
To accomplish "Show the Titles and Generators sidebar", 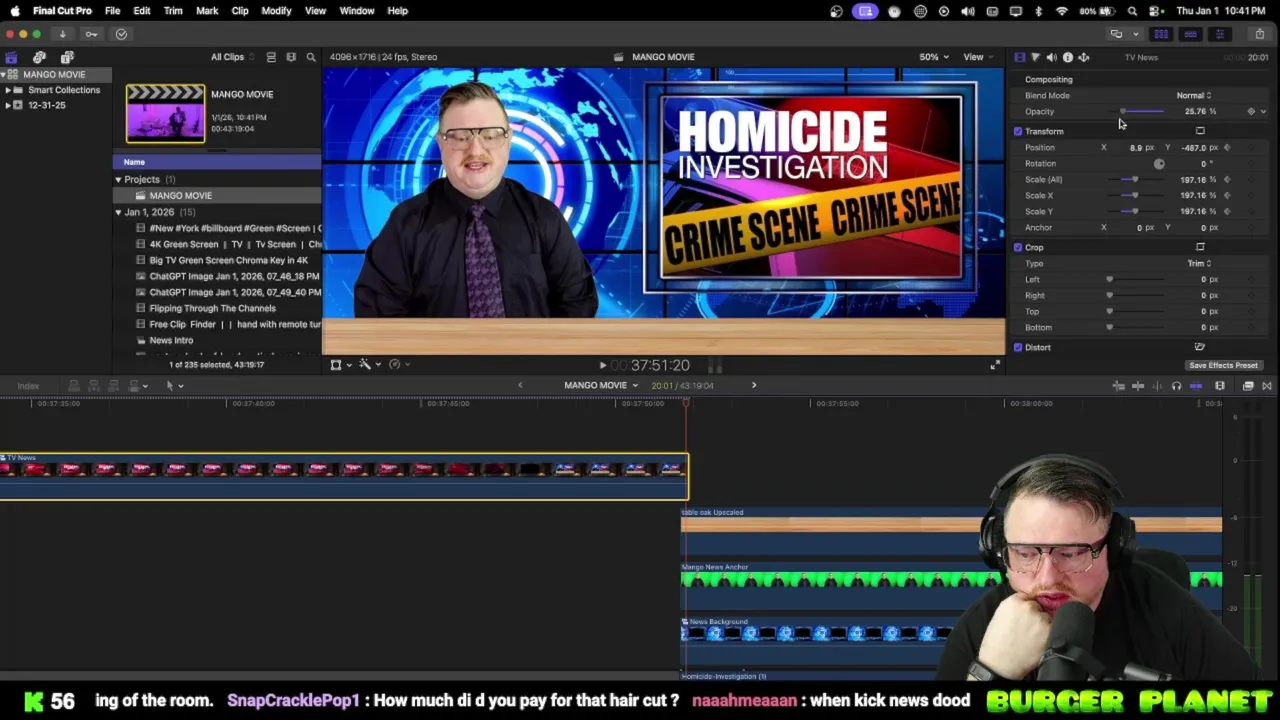I will (x=67, y=57).
